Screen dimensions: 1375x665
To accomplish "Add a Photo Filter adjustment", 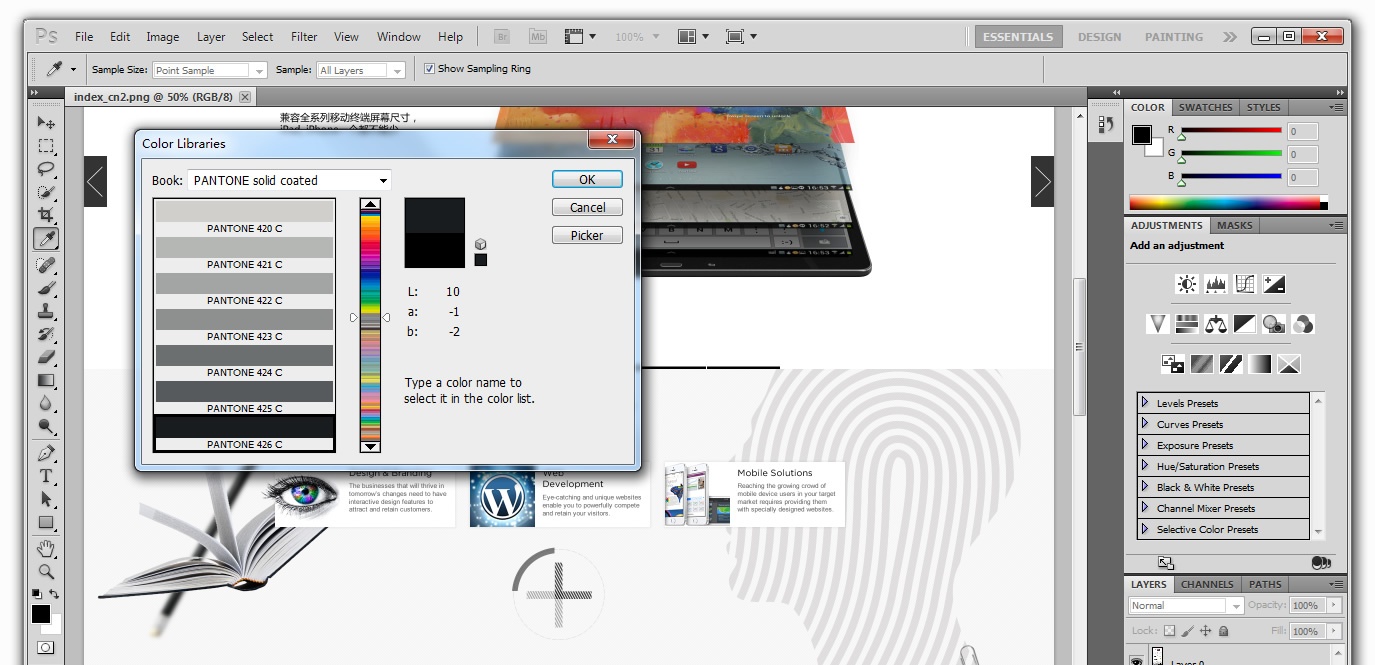I will (x=1274, y=324).
